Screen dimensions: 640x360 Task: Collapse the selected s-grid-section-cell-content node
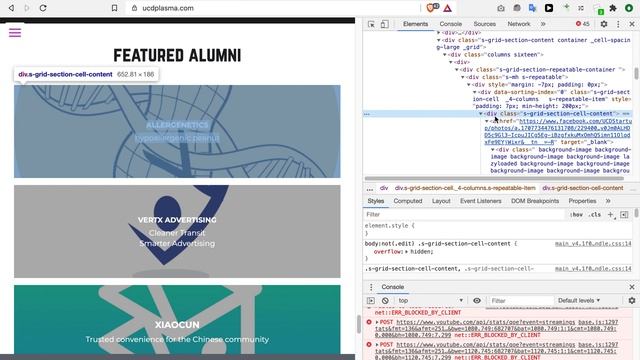pyautogui.click(x=481, y=113)
